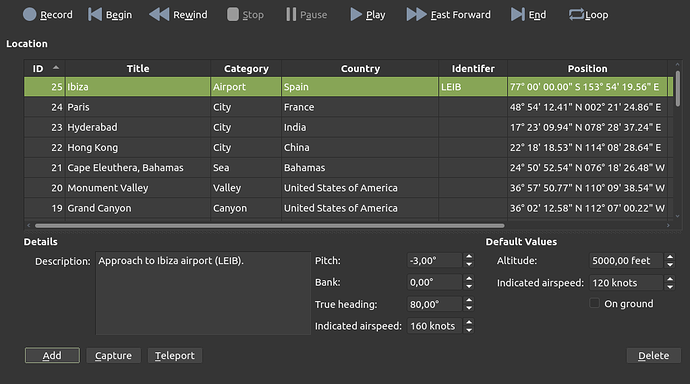Click the Pause control
This screenshot has height=384, width=690.
point(306,15)
